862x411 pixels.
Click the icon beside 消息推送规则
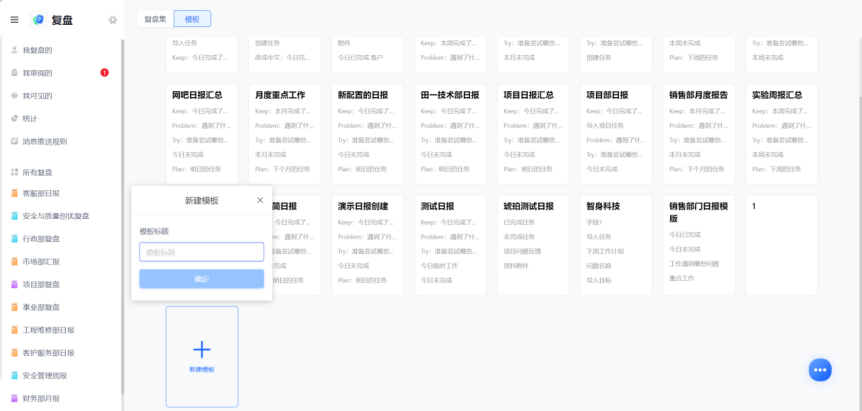[x=14, y=141]
